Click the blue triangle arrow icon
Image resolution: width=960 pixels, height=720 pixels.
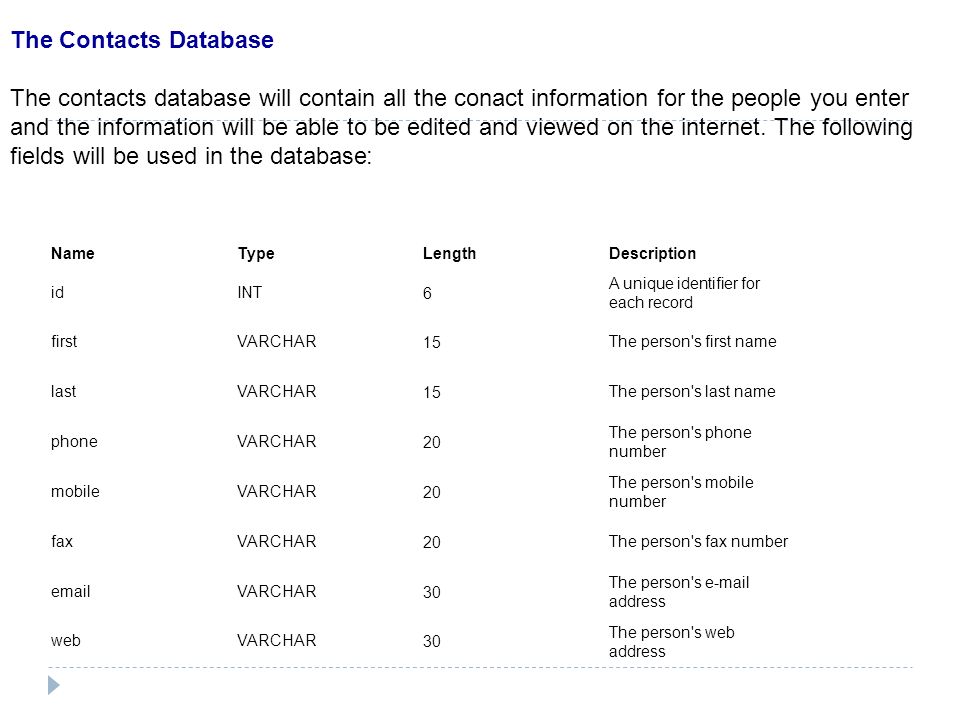point(54,685)
